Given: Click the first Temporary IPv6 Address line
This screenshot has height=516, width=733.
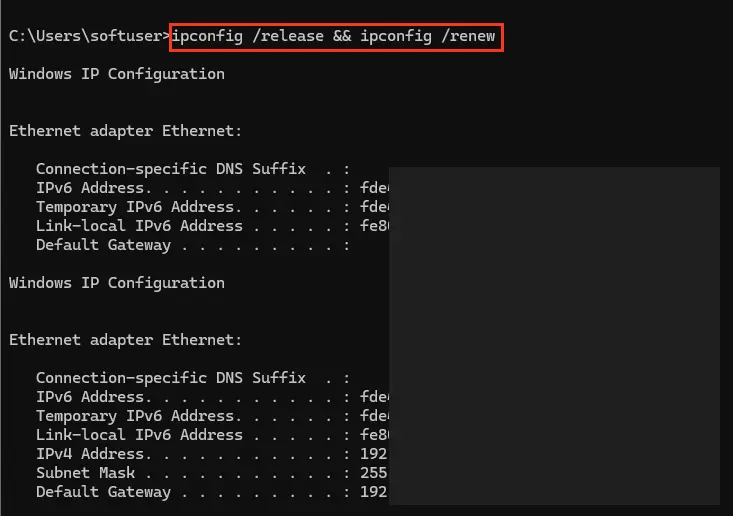Looking at the screenshot, I should coord(212,207).
